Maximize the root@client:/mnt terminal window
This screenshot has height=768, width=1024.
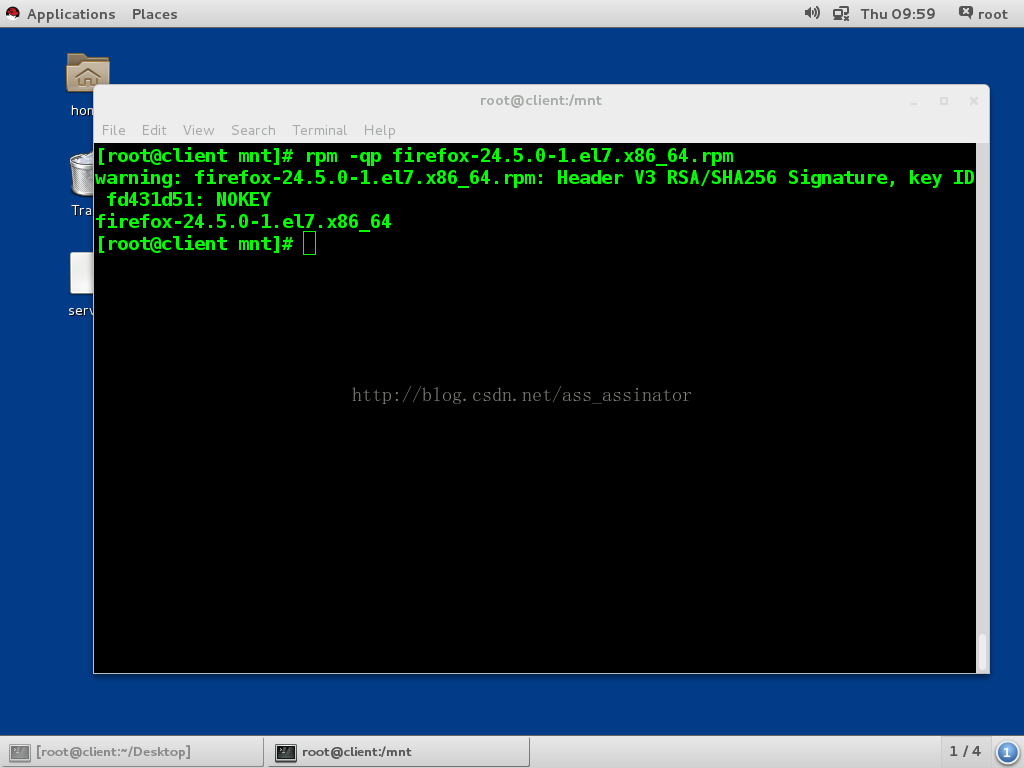[944, 101]
